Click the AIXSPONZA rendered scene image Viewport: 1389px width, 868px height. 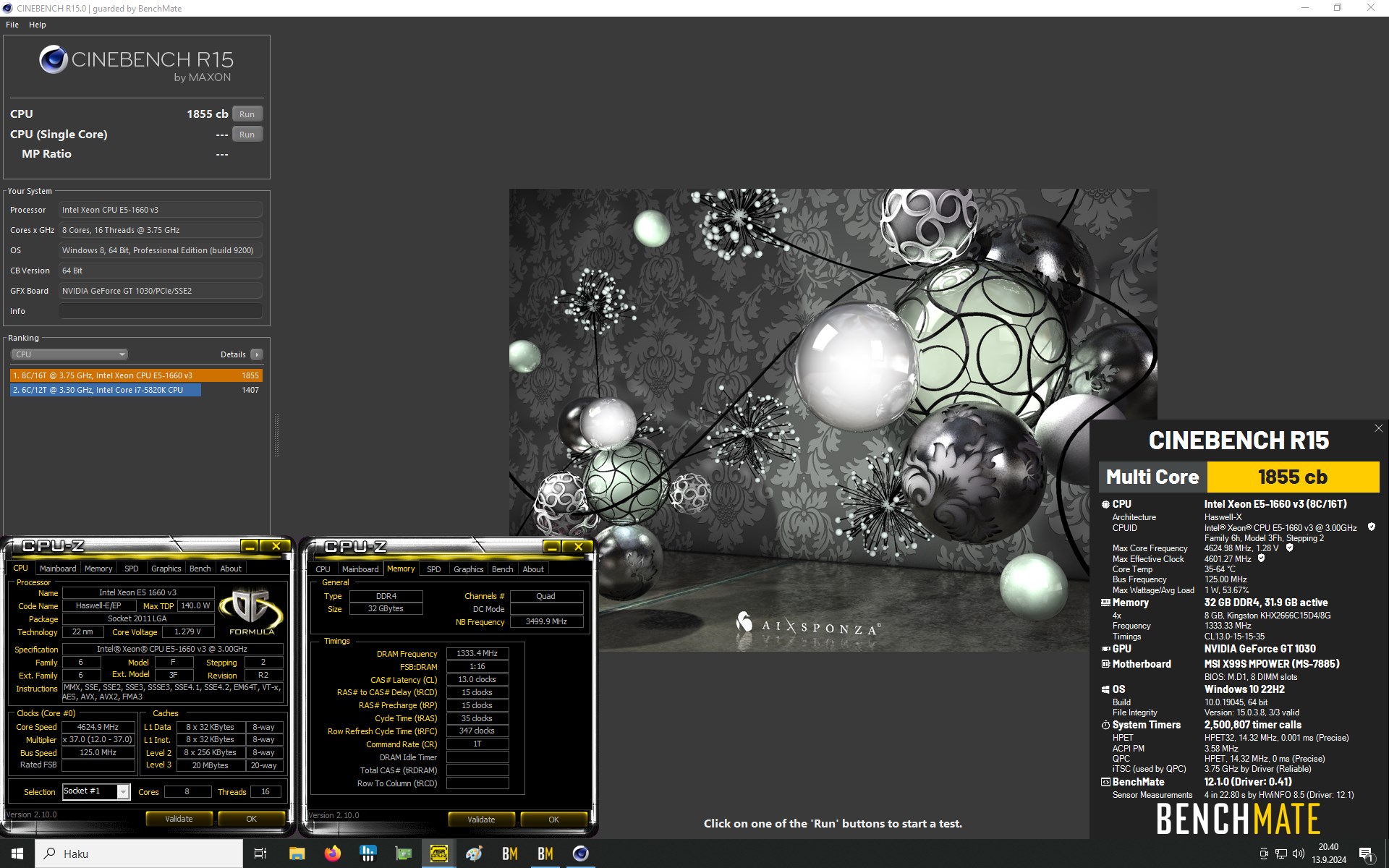(833, 420)
